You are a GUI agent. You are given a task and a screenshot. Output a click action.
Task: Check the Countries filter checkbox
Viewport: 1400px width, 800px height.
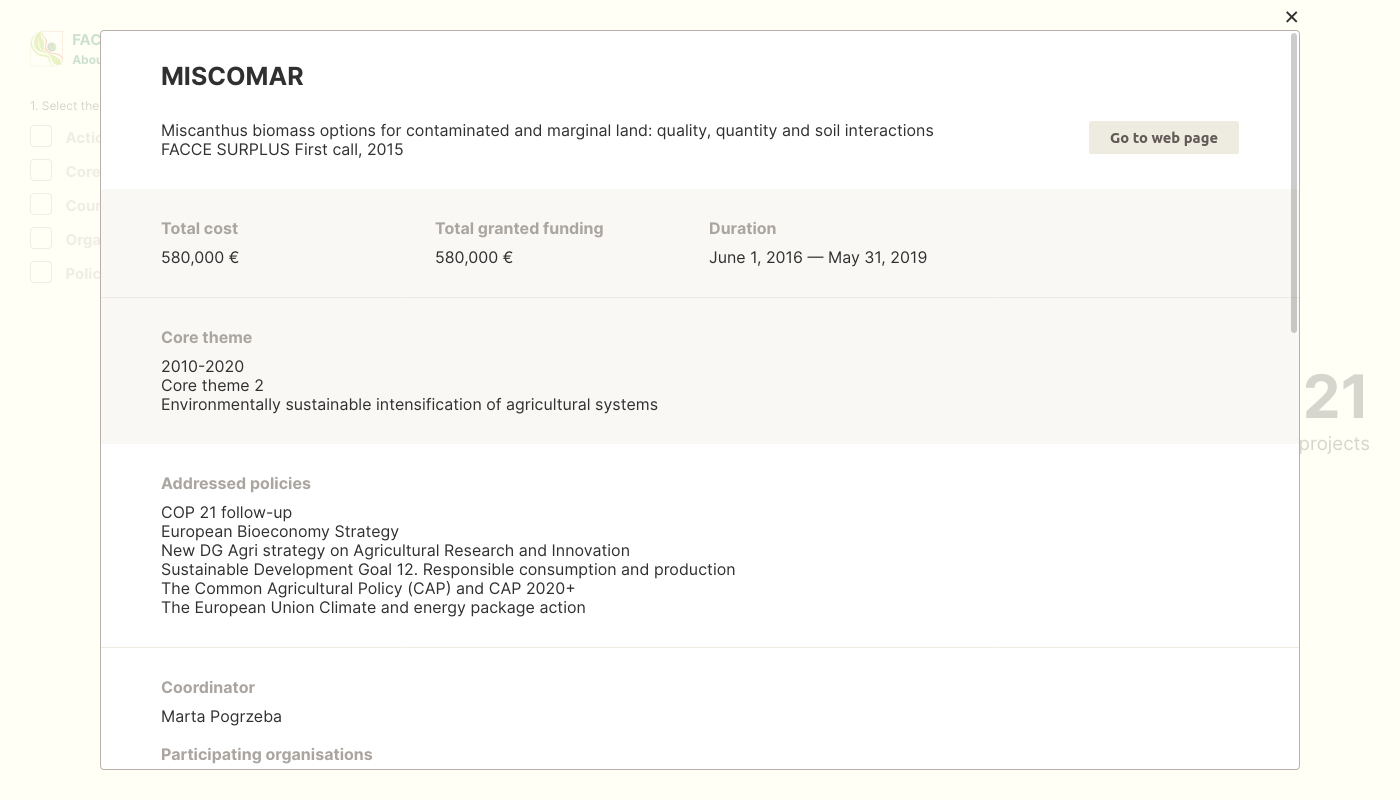coord(41,205)
